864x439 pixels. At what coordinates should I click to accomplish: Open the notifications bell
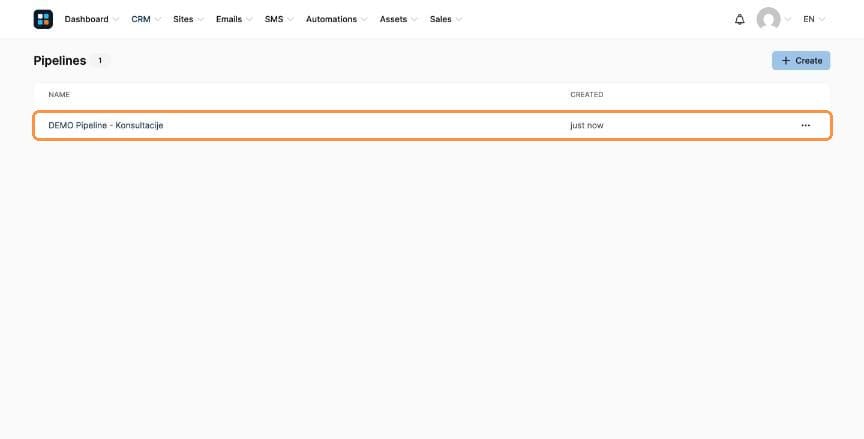click(739, 19)
